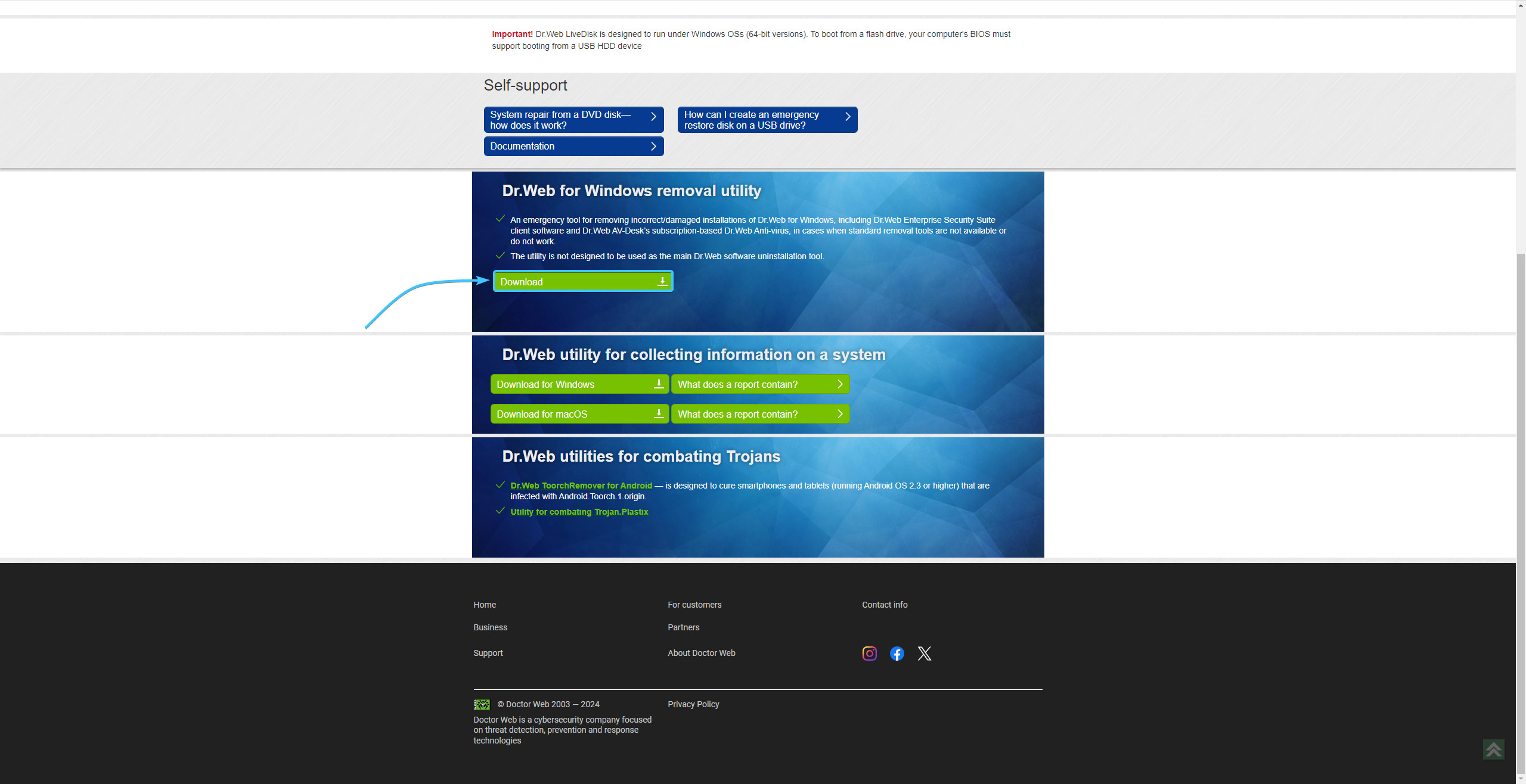Image resolution: width=1526 pixels, height=784 pixels.
Task: Go to Home in the footer menu
Action: click(x=485, y=605)
